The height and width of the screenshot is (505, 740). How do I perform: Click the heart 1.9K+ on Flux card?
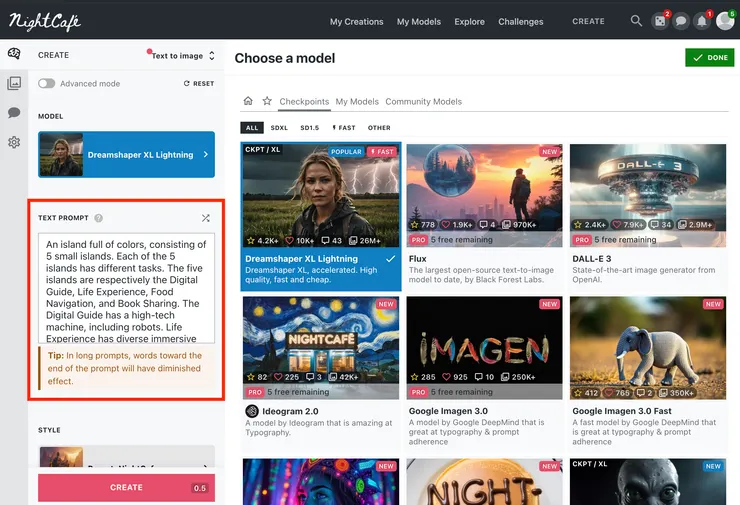(x=456, y=225)
